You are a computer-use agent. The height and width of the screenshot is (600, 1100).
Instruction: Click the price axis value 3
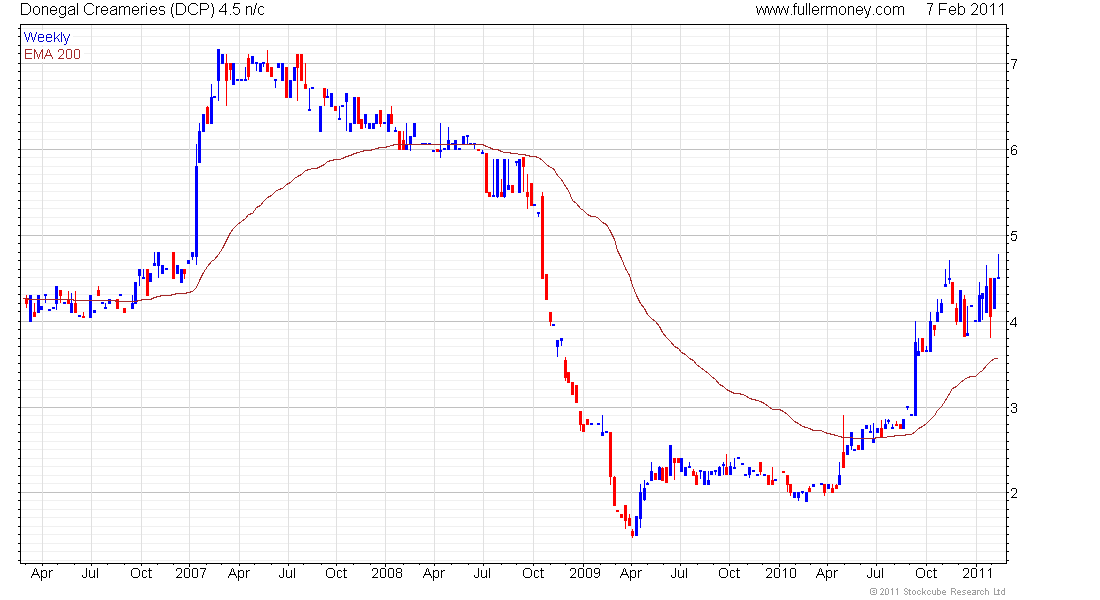click(x=1014, y=408)
